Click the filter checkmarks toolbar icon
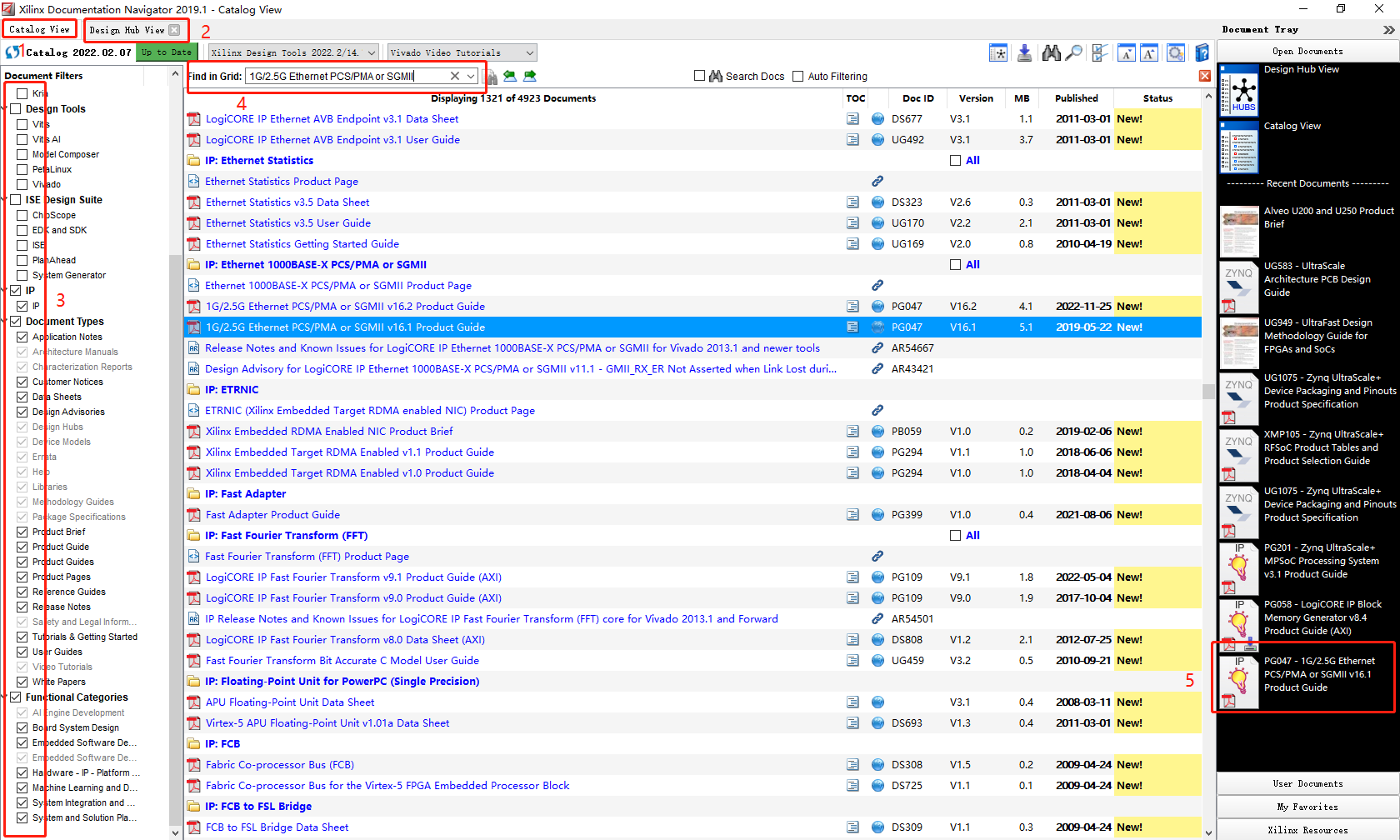The width and height of the screenshot is (1400, 840). pos(1100,53)
